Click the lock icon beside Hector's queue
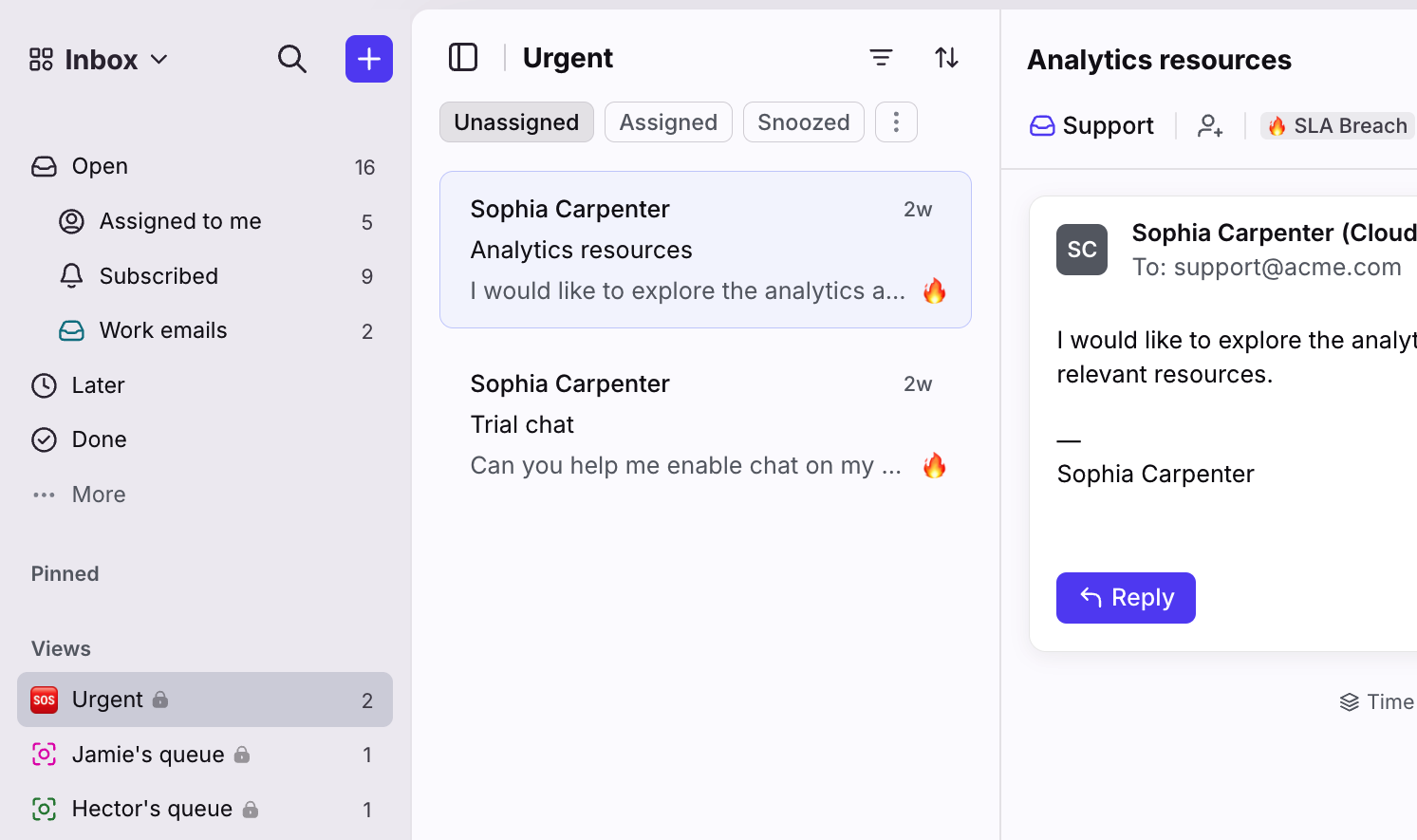The image size is (1417, 840). pyautogui.click(x=251, y=809)
